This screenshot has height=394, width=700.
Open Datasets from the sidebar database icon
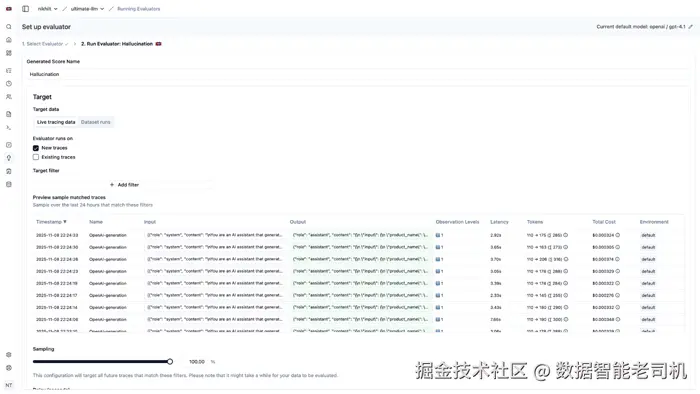8,184
